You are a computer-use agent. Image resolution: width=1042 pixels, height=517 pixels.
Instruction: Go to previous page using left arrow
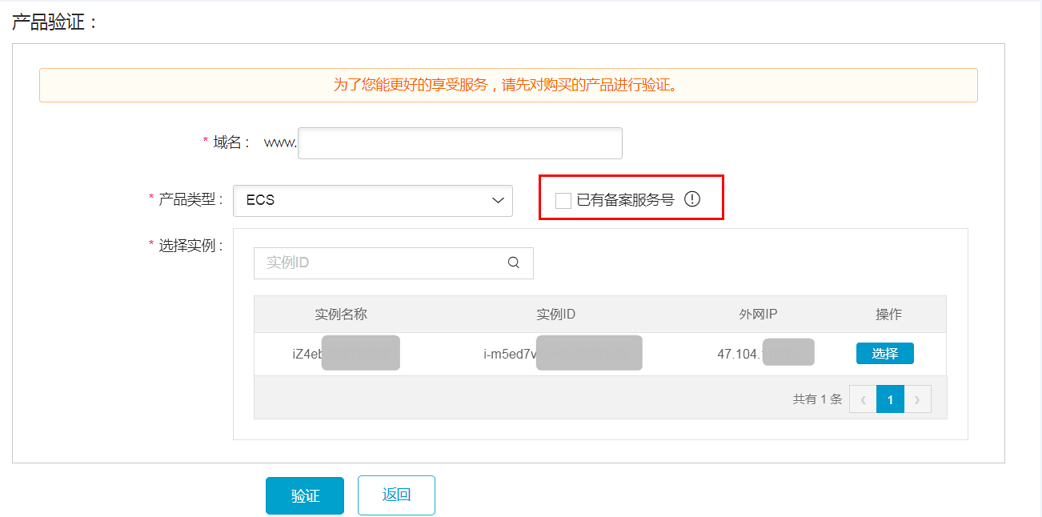tap(863, 399)
